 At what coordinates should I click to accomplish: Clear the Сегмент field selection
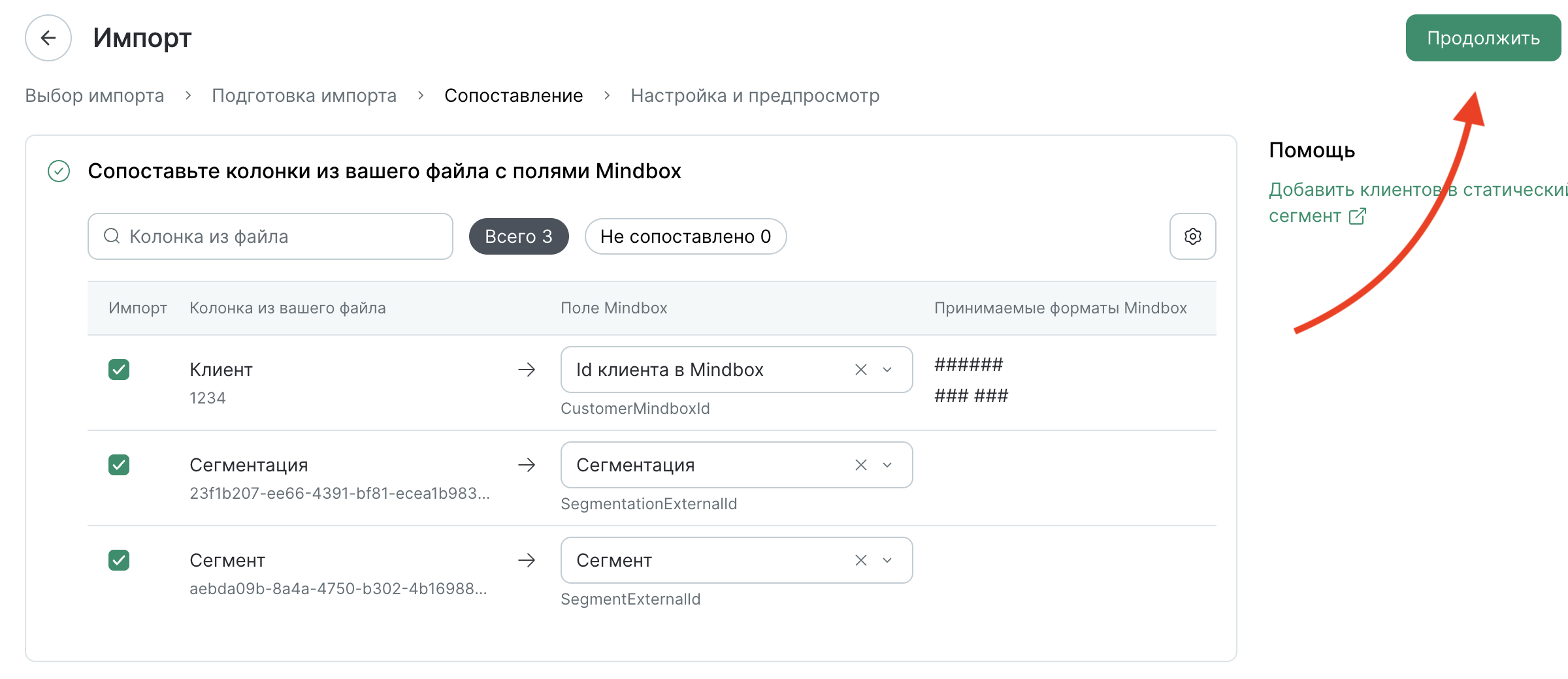tap(861, 560)
